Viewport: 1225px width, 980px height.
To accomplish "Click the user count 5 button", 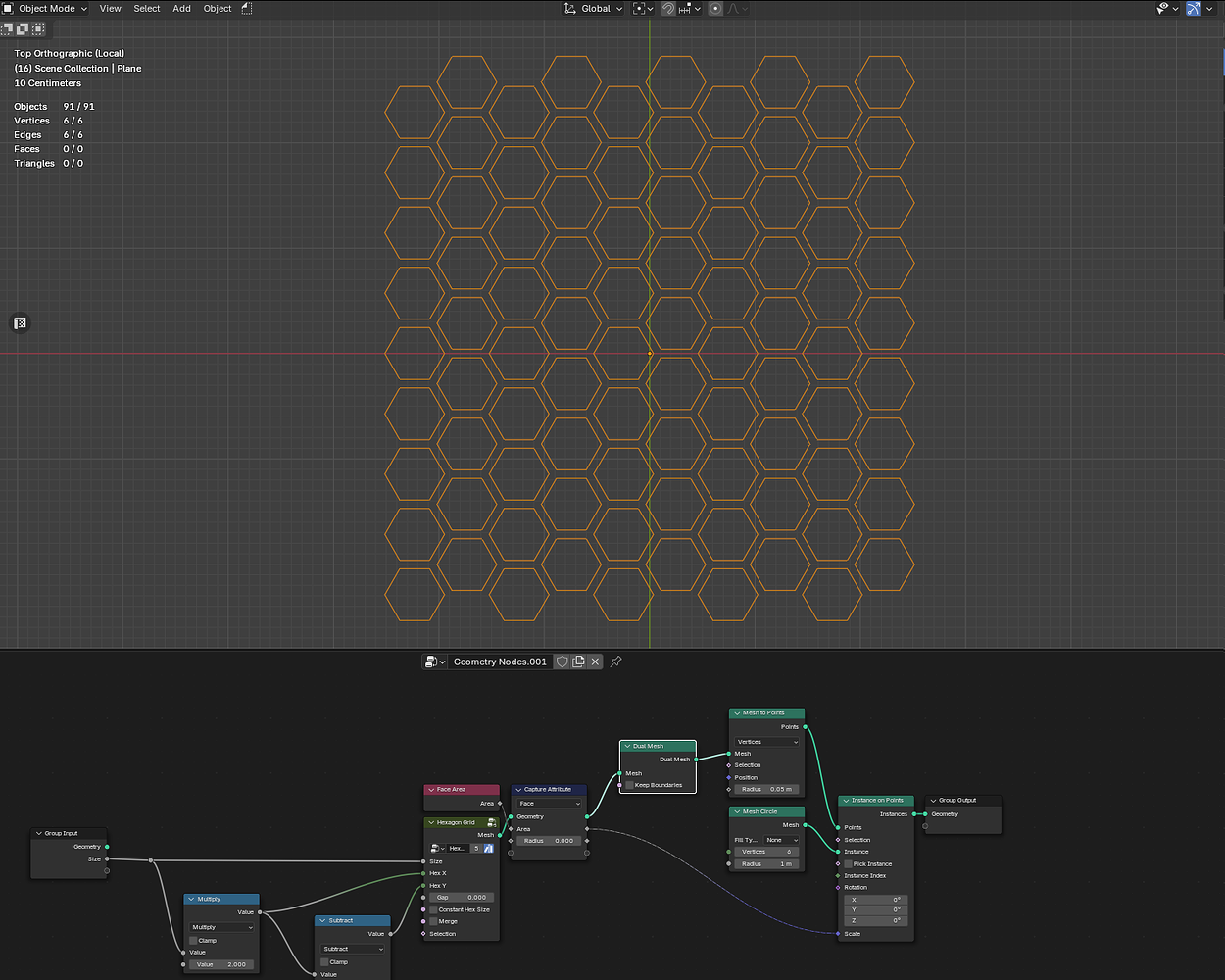I will click(476, 848).
